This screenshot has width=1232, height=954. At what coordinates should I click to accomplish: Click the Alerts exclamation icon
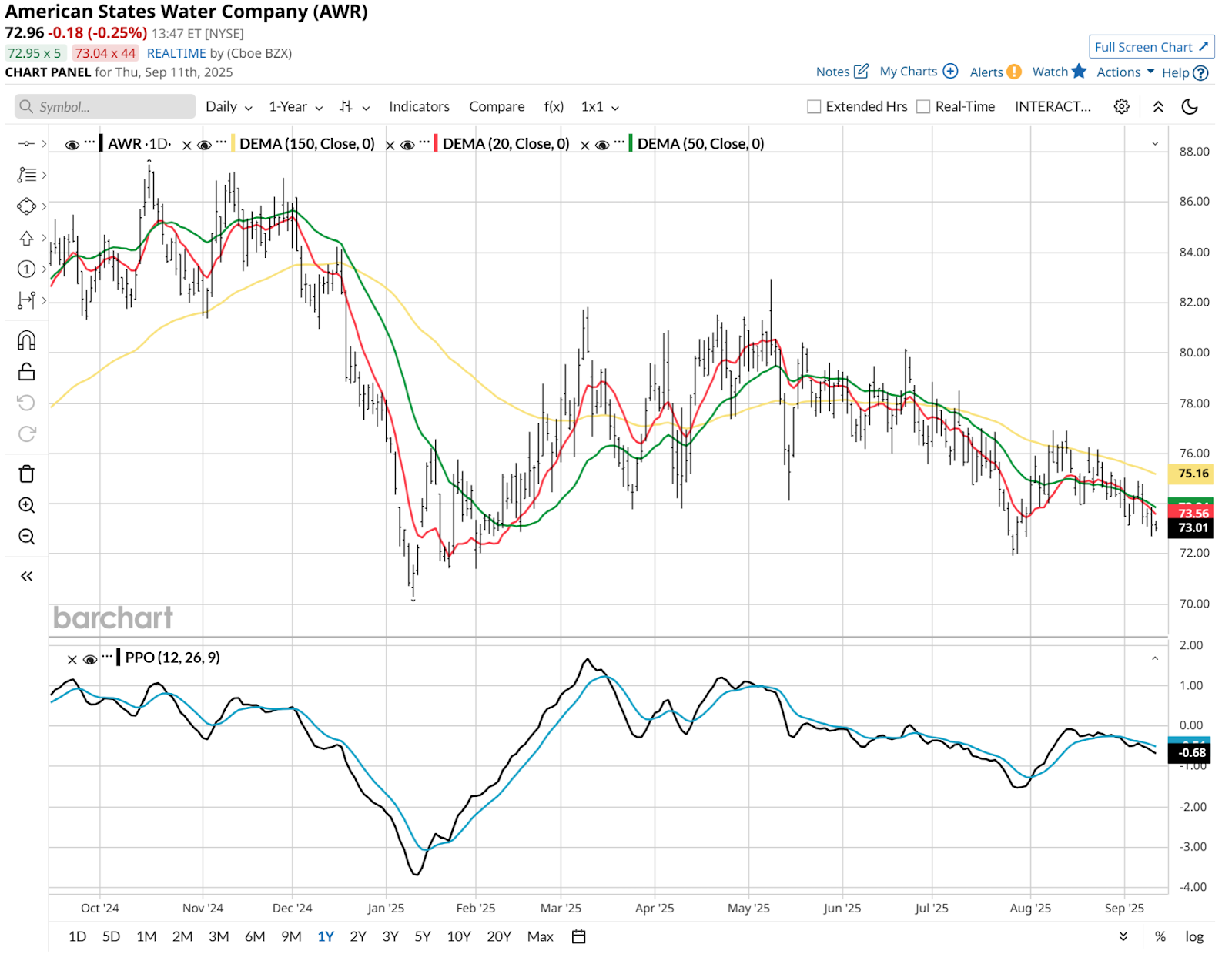[x=1014, y=72]
